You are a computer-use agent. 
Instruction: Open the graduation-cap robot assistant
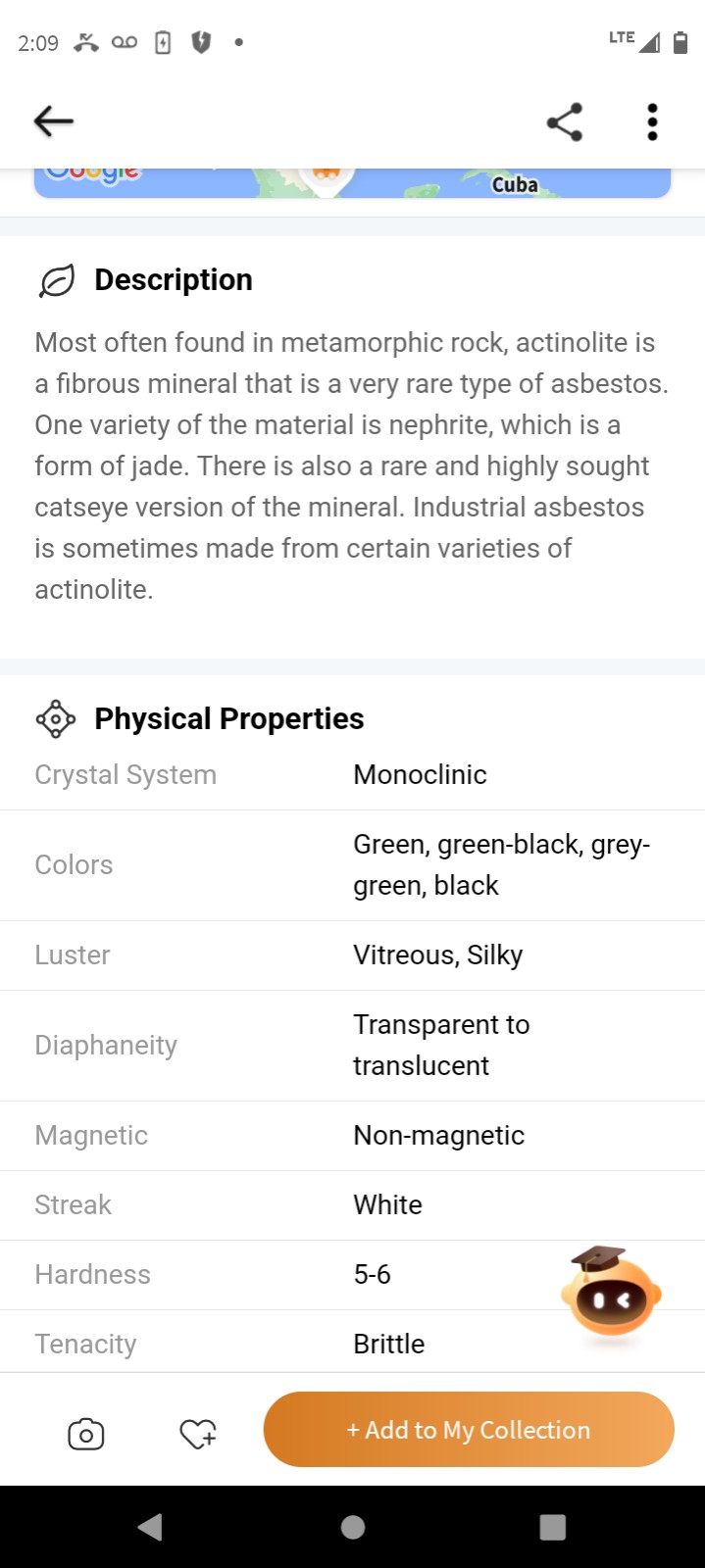[611, 1293]
